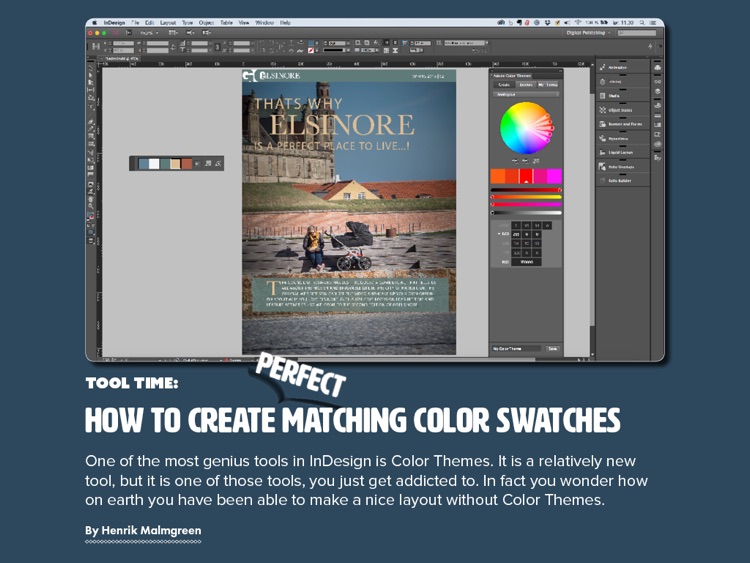Viewport: 750px width, 563px height.
Task: Click the volume icon in menu bar
Action: point(567,22)
